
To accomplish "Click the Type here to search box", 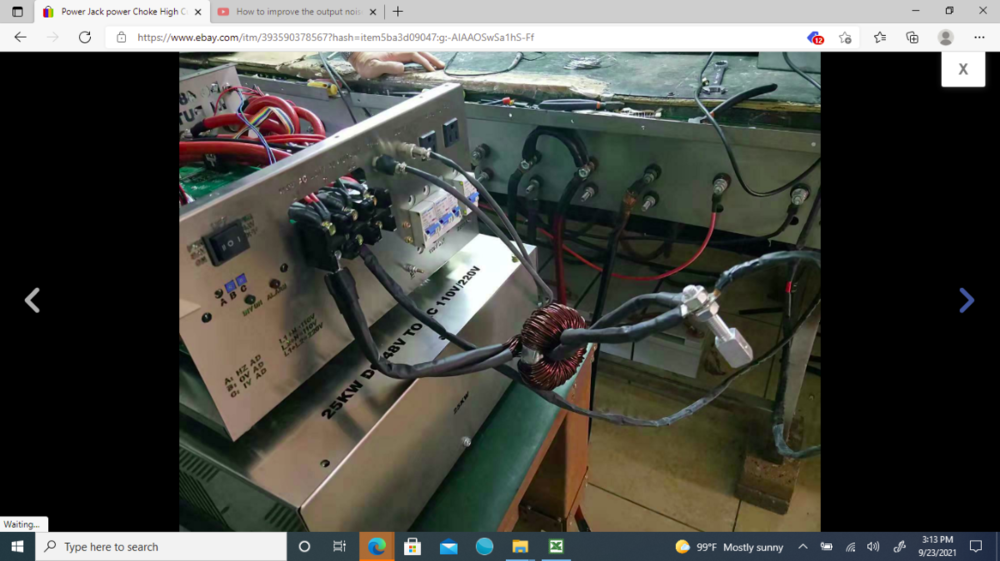I will [x=161, y=546].
